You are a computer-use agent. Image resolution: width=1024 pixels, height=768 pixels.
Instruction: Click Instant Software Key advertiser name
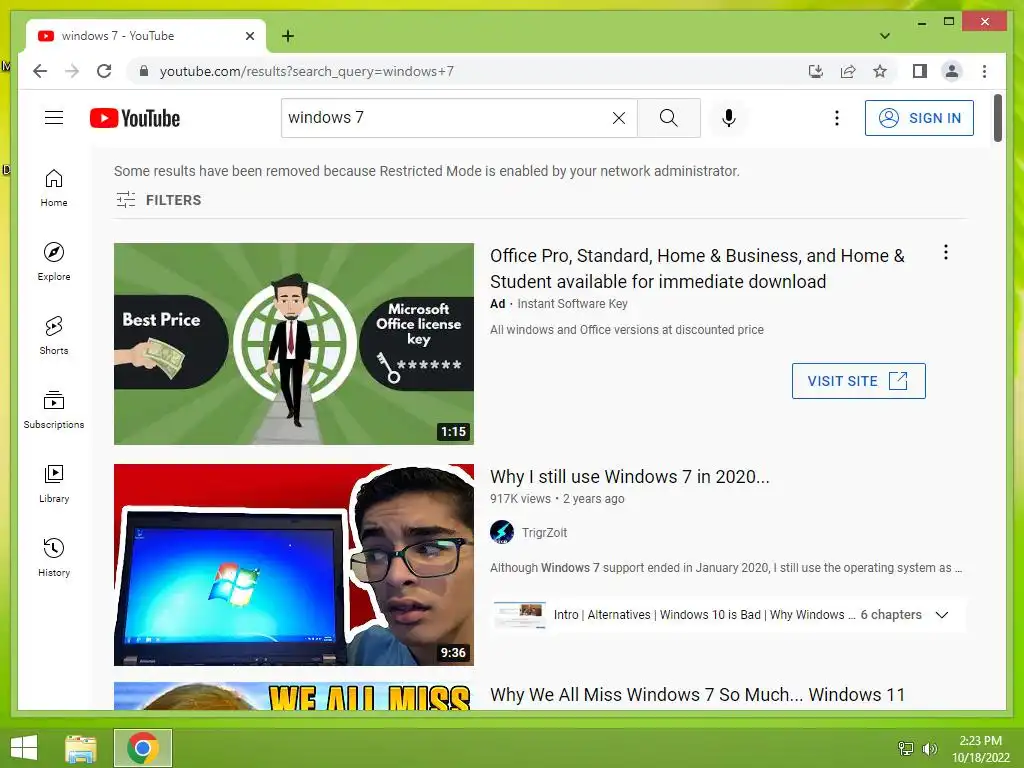point(572,304)
